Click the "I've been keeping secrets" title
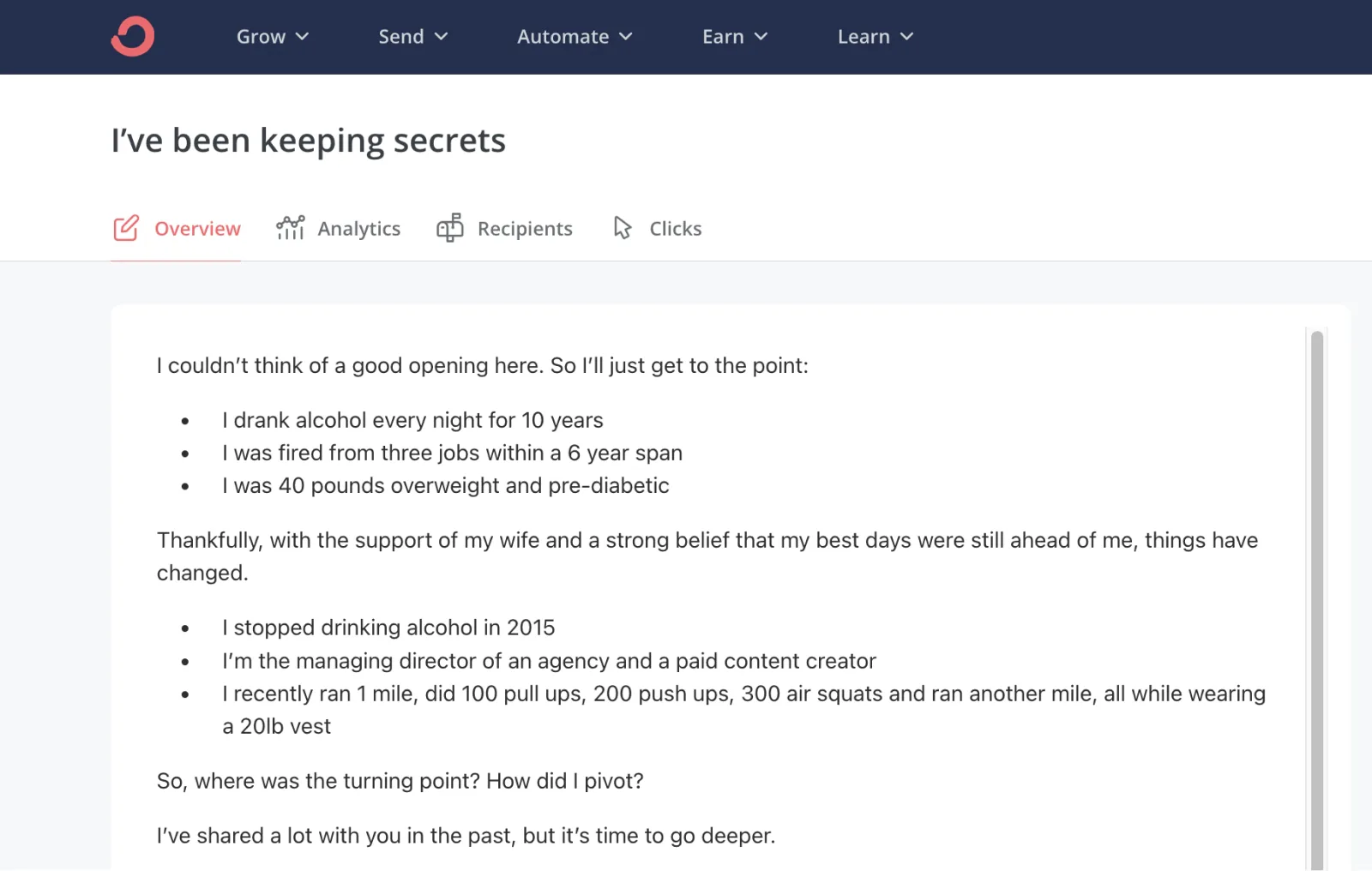The width and height of the screenshot is (1372, 871). coord(309,141)
